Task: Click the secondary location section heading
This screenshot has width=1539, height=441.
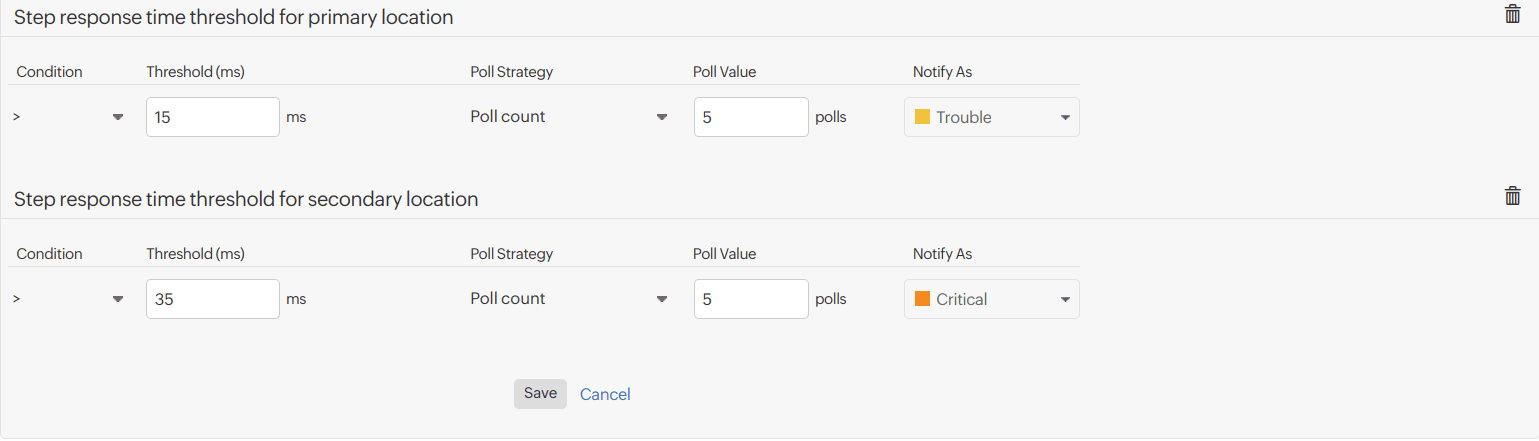Action: [x=246, y=199]
